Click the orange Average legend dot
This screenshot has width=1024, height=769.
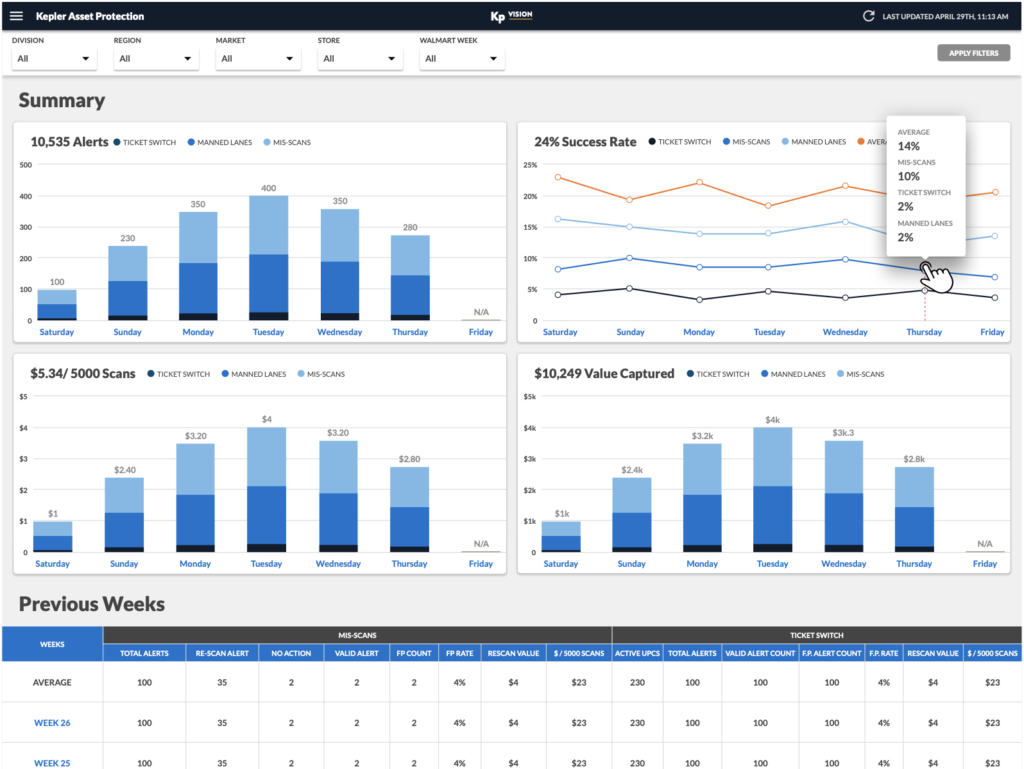tap(860, 142)
